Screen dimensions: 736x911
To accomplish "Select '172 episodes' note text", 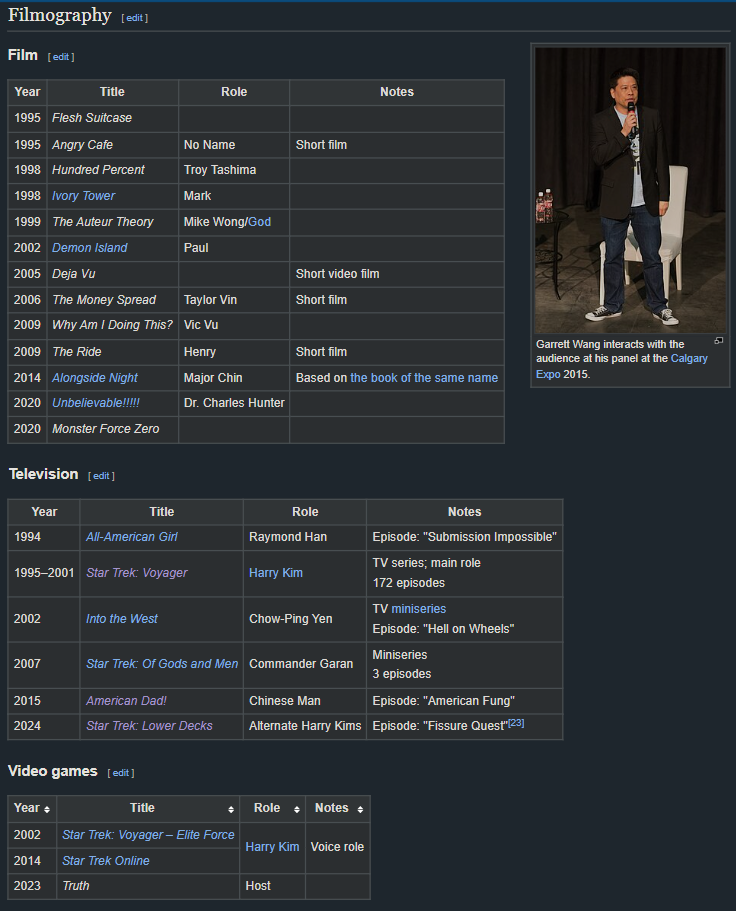I will pos(408,583).
